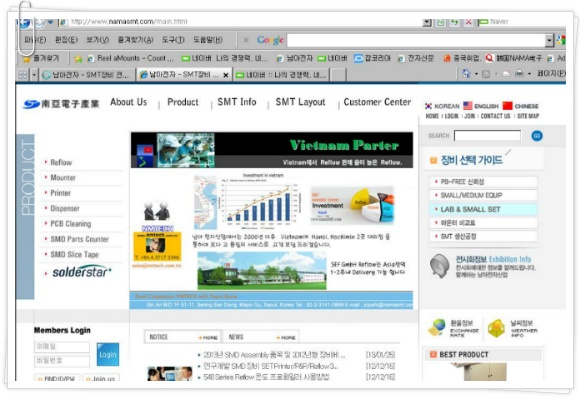Click the site search input field
The image size is (580, 399).
tap(488, 136)
